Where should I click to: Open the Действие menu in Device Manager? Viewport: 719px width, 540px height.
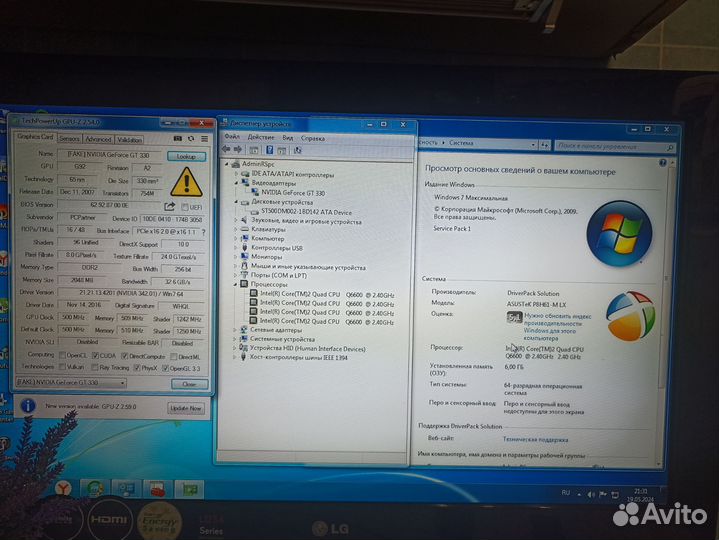260,137
